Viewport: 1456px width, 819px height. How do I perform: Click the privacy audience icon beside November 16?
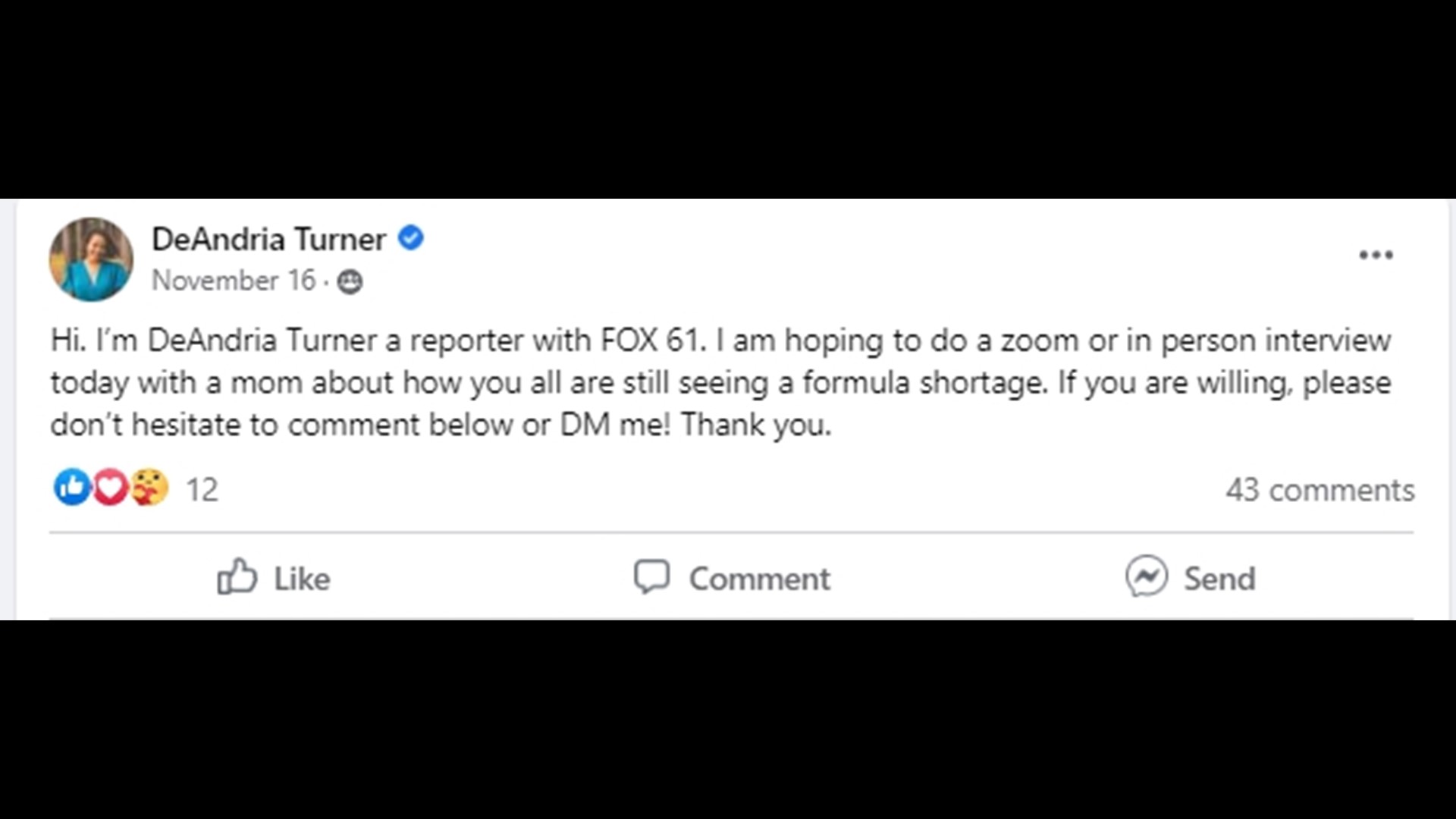coord(350,282)
